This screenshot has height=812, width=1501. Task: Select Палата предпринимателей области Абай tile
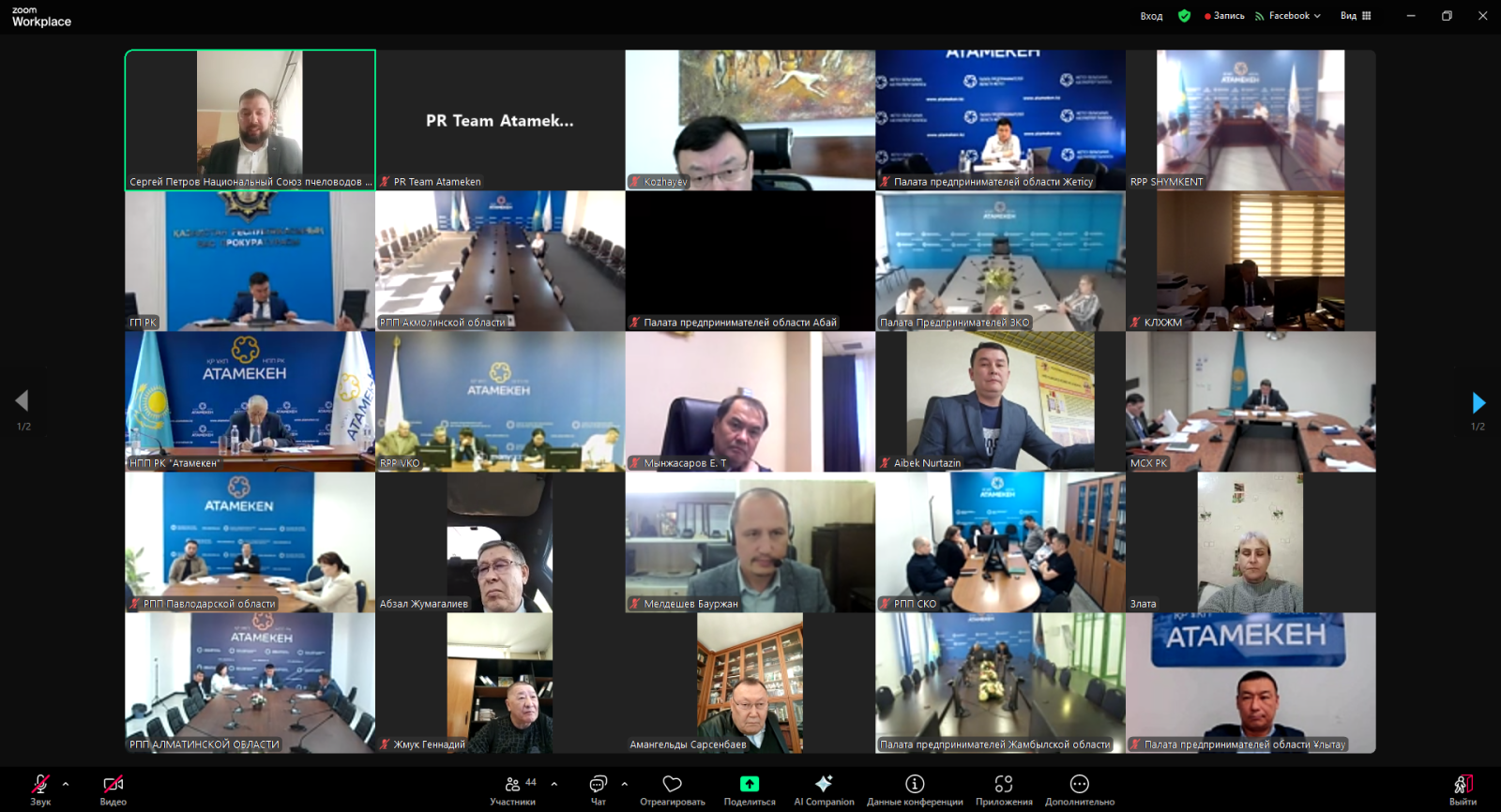750,261
